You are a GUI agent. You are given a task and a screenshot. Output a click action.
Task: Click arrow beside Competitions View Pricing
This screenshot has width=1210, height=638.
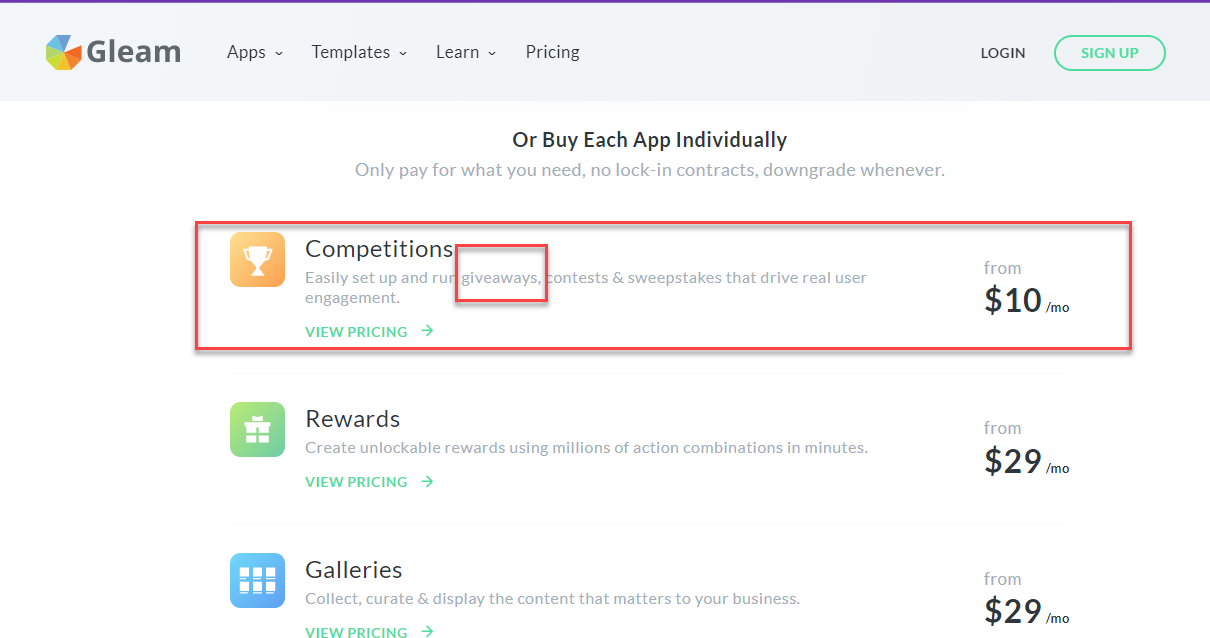click(x=427, y=331)
